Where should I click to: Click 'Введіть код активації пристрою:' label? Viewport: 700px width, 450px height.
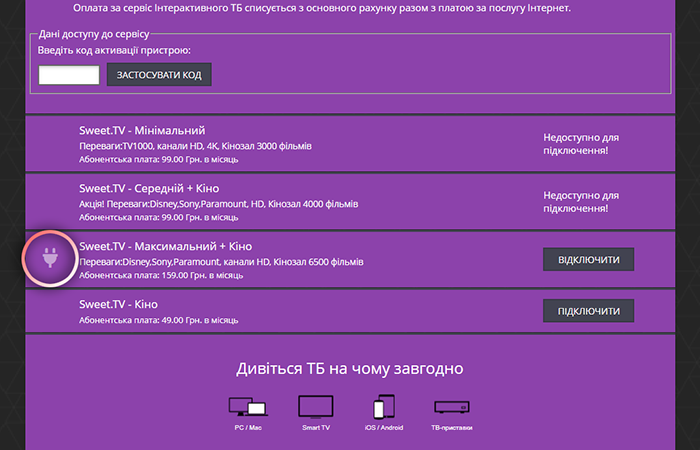tap(114, 50)
